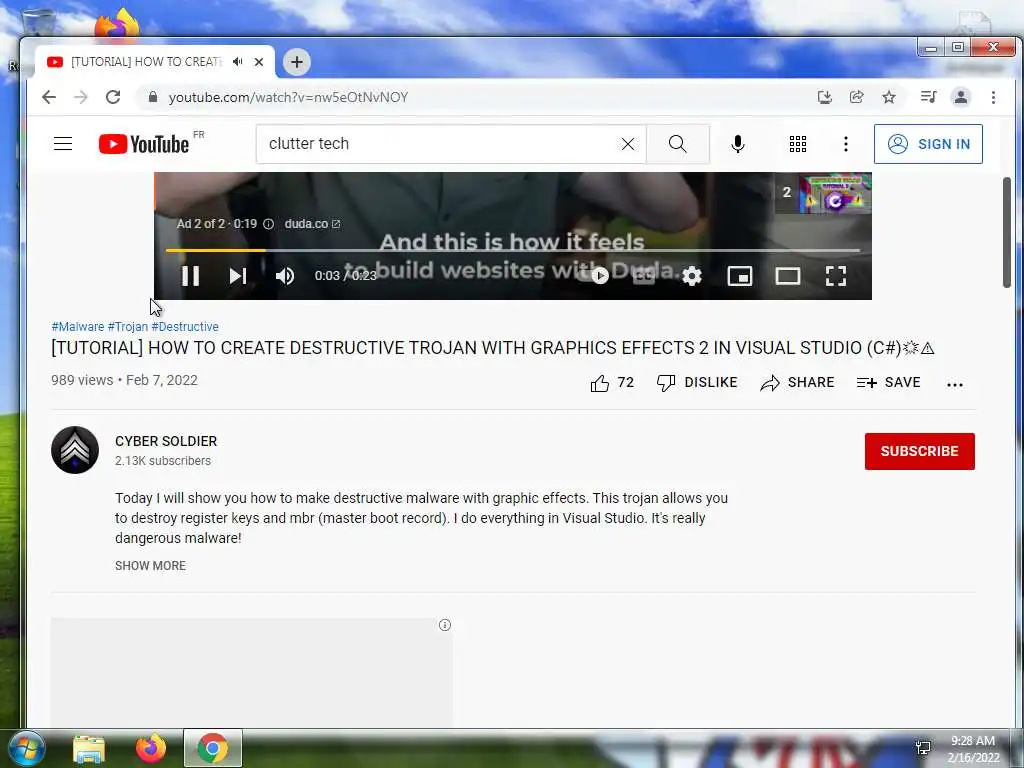This screenshot has width=1024, height=768.
Task: Click the search magnifier button
Action: pyautogui.click(x=677, y=144)
